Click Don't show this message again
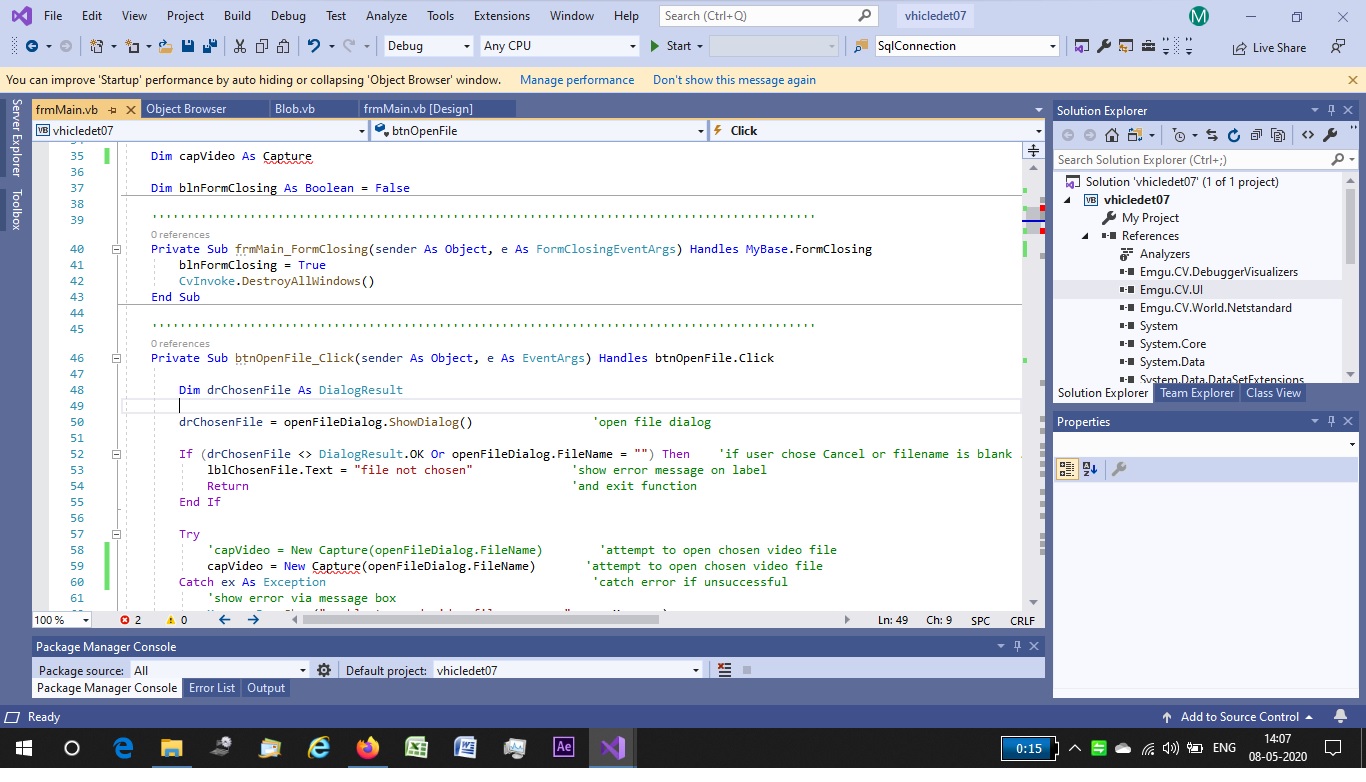Viewport: 1366px width, 782px height. pyautogui.click(x=734, y=80)
